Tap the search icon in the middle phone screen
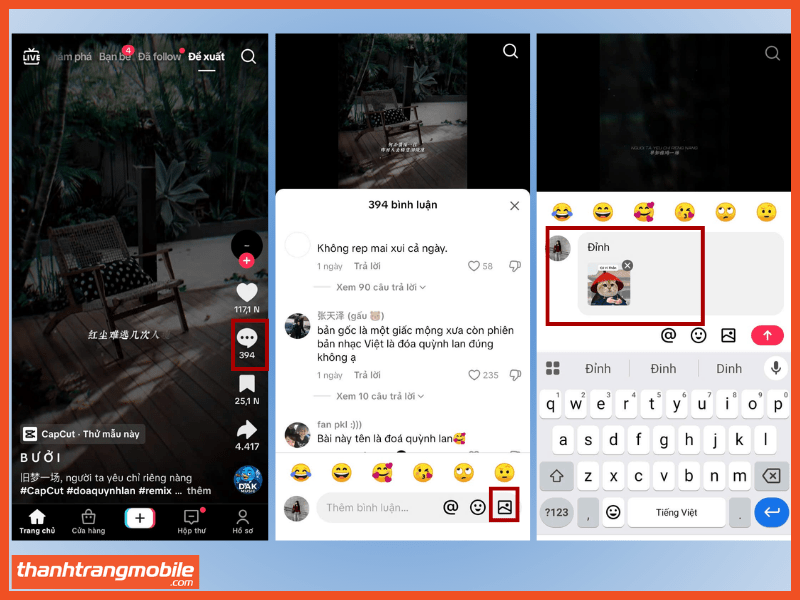The width and height of the screenshot is (800, 600). 510,51
